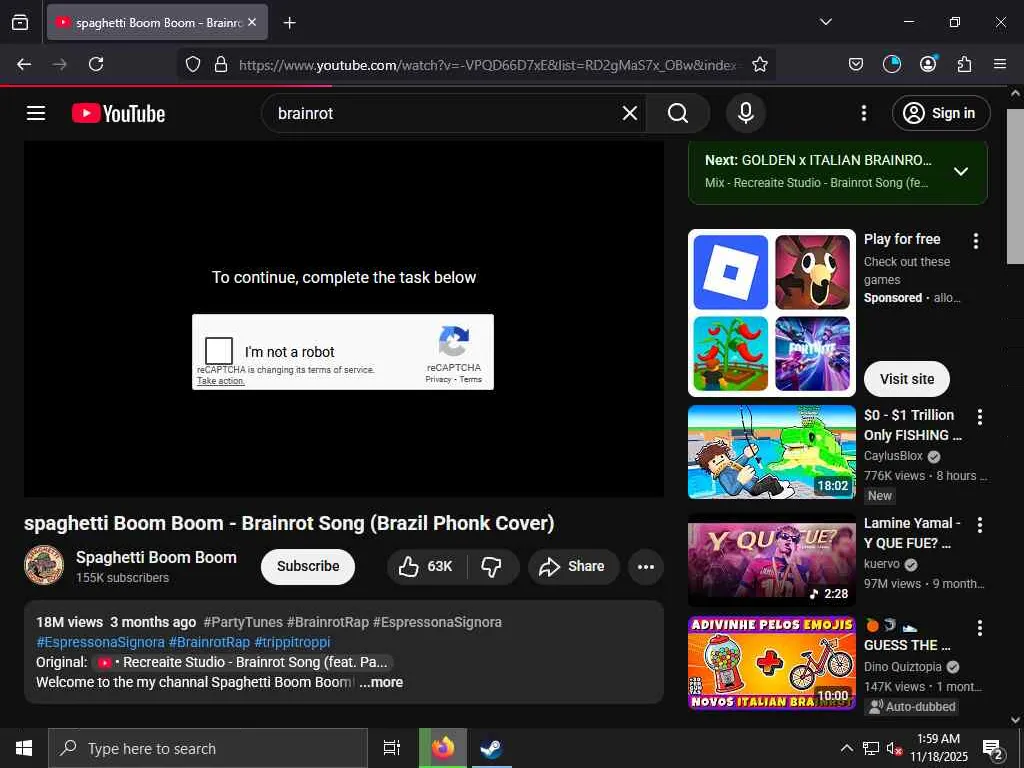Open reCAPTCHA Privacy link
This screenshot has height=768, width=1024.
click(x=438, y=379)
